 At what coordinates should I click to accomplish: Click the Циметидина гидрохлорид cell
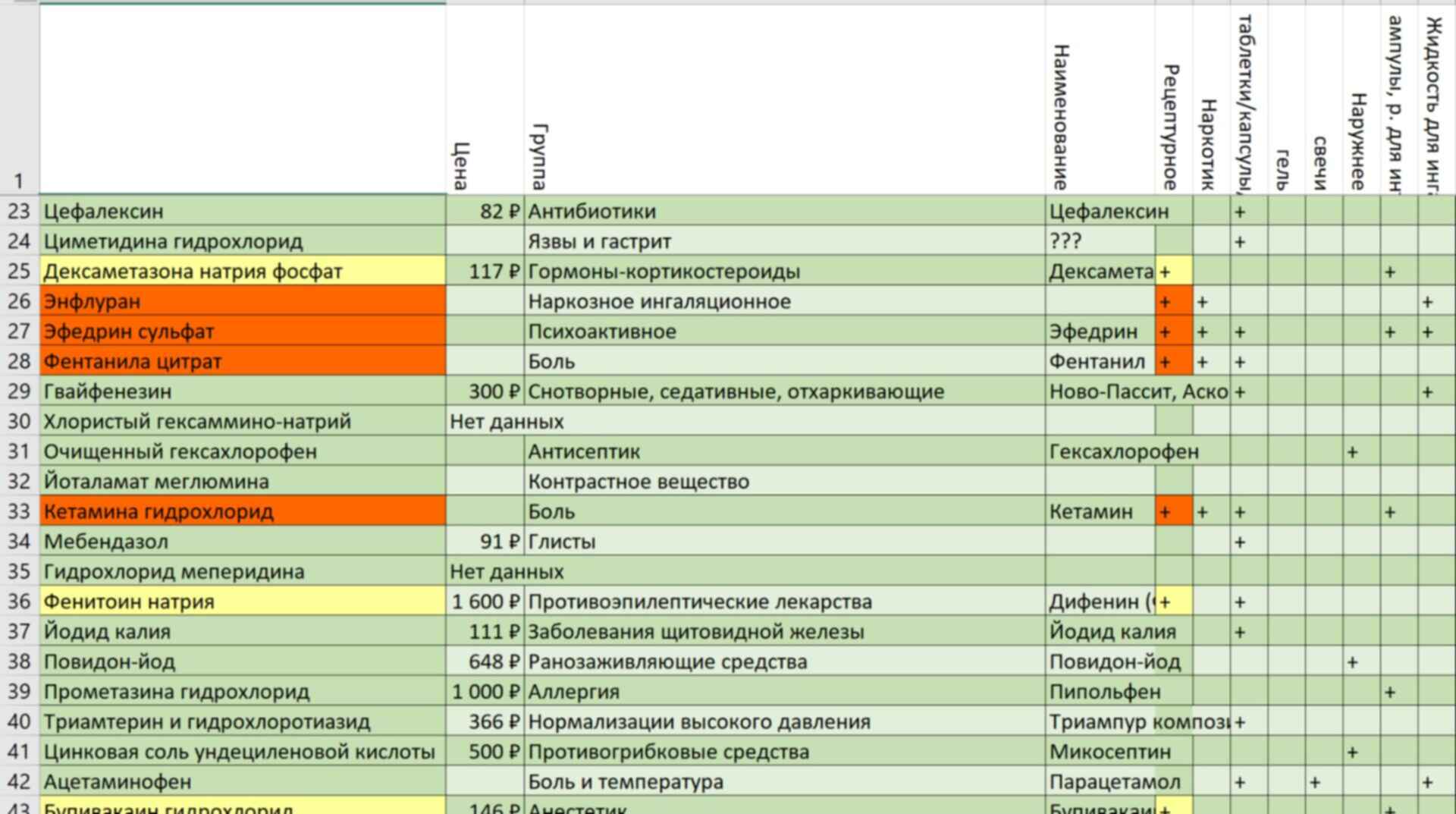tap(243, 241)
